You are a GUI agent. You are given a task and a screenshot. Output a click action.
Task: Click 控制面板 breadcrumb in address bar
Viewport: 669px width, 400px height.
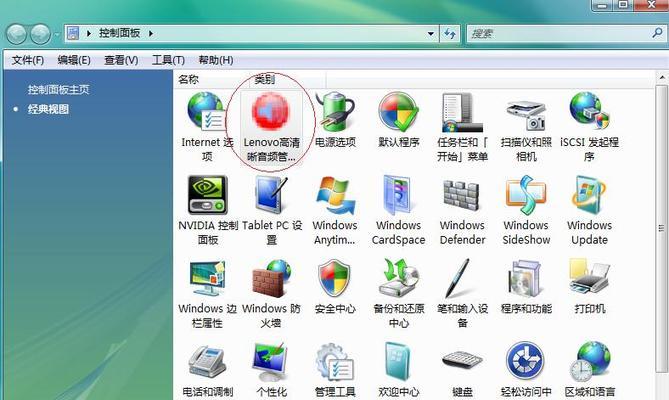point(119,33)
